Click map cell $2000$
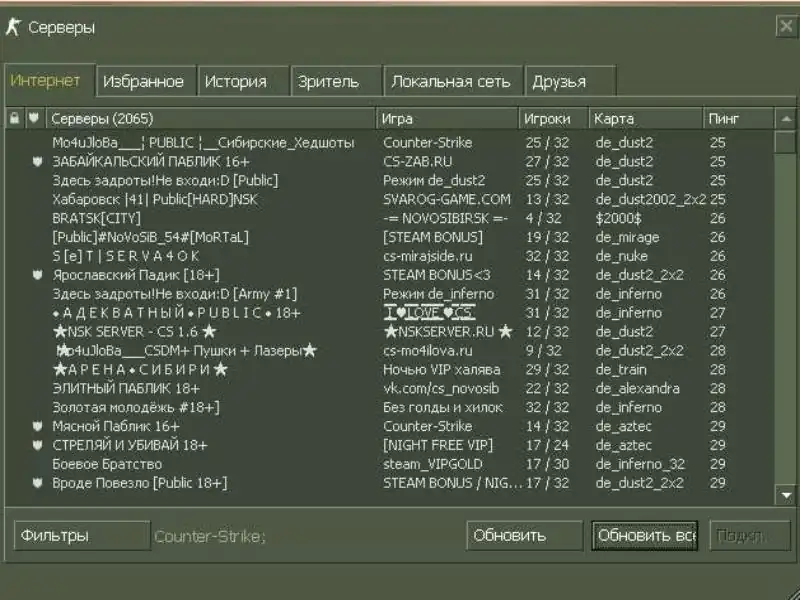This screenshot has width=800, height=600. 618,218
